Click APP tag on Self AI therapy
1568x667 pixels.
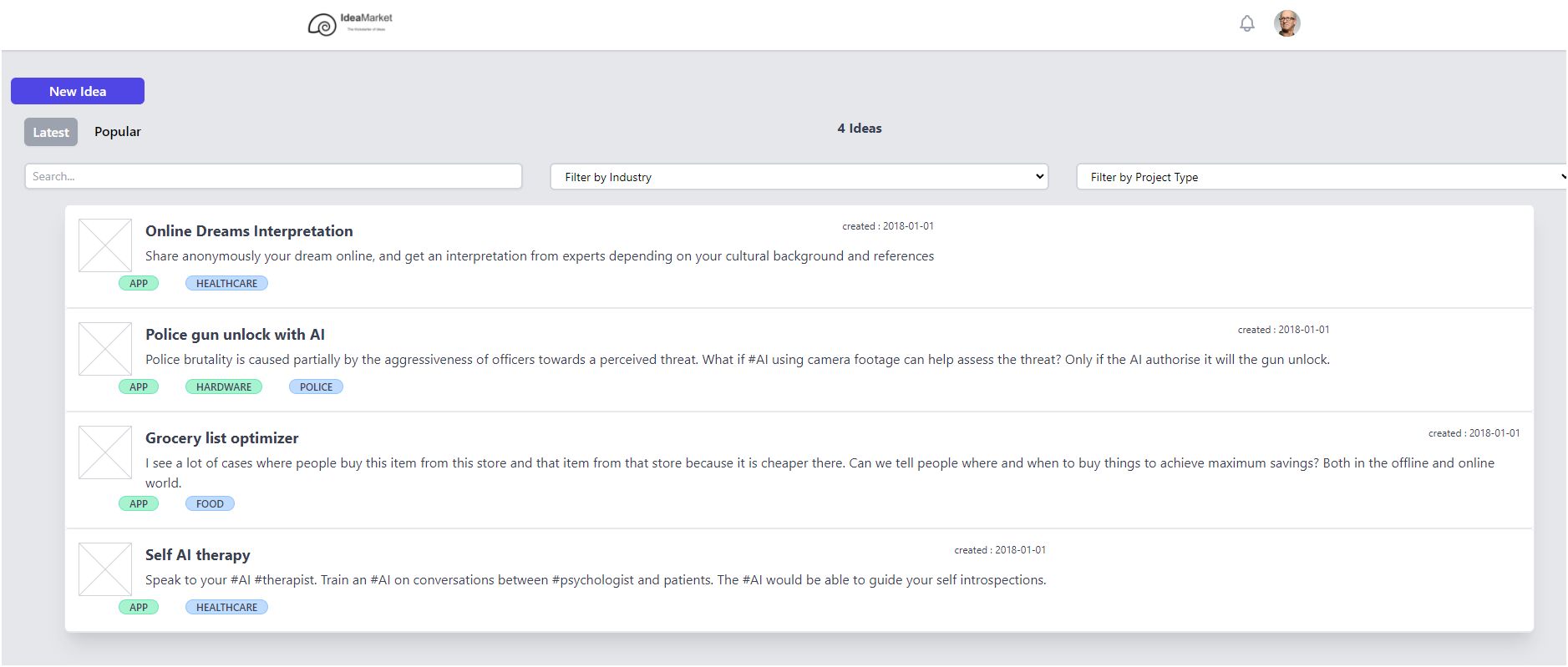pos(139,607)
